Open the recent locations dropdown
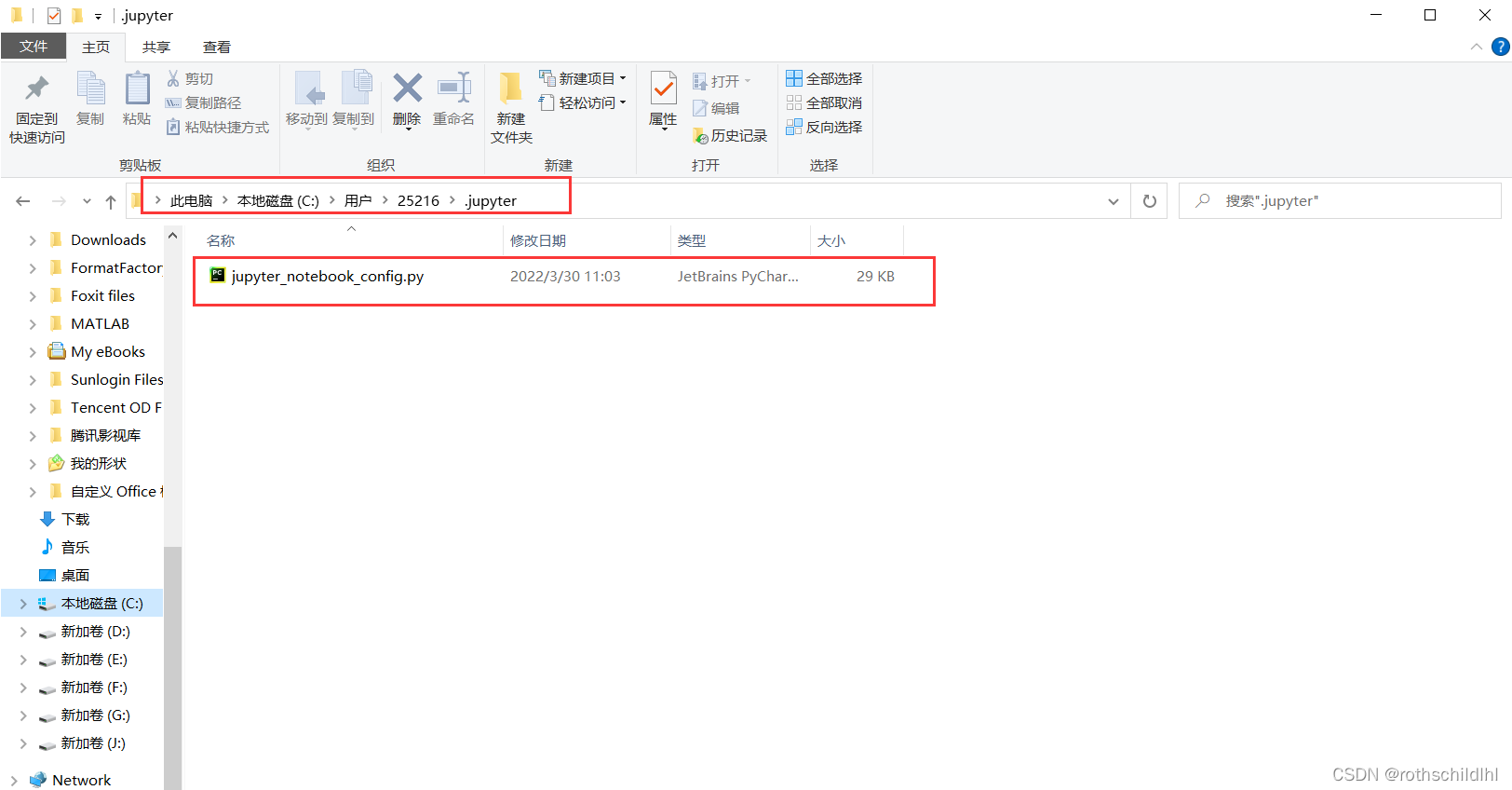Image resolution: width=1512 pixels, height=790 pixels. (87, 201)
